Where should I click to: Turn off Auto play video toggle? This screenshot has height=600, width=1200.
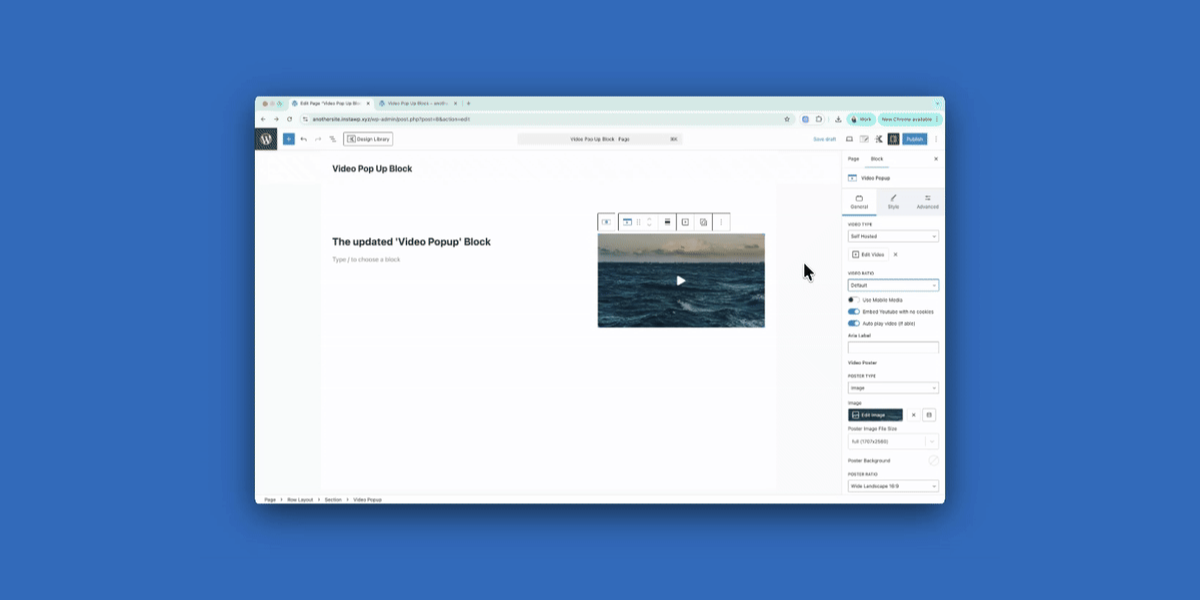coord(854,324)
